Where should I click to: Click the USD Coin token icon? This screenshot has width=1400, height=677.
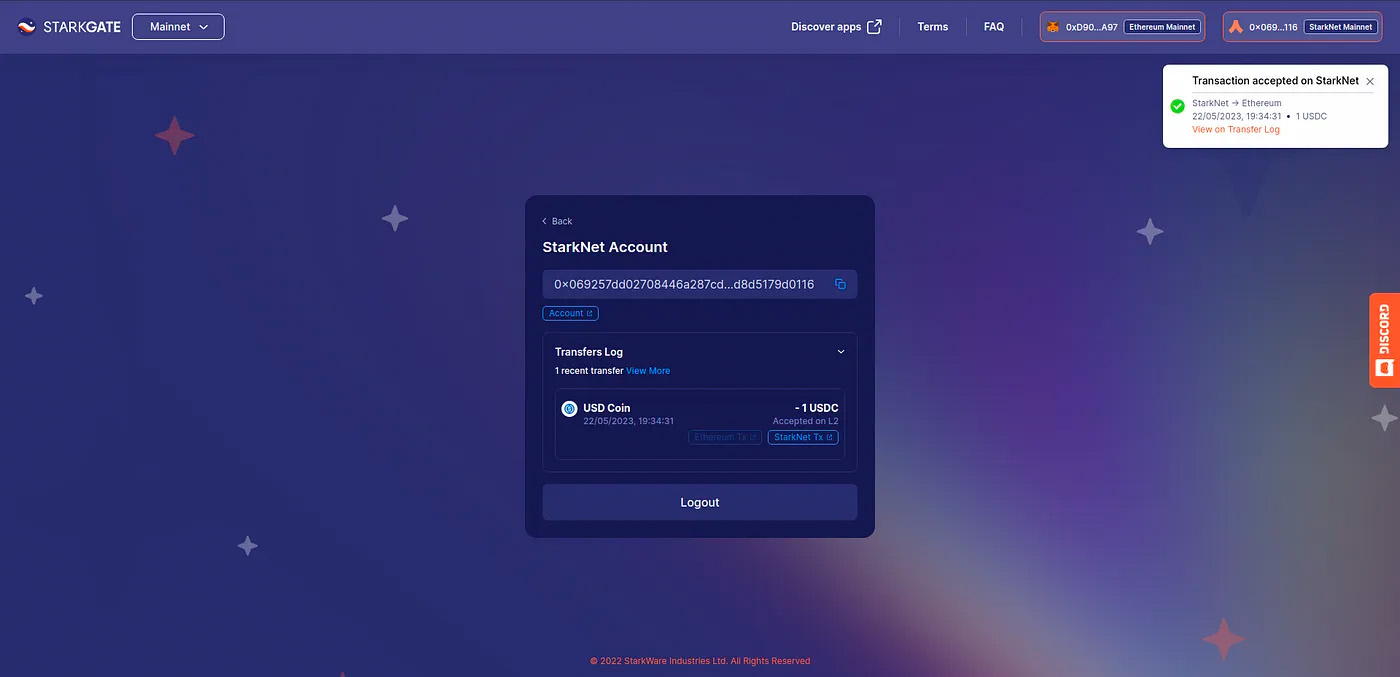tap(569, 408)
